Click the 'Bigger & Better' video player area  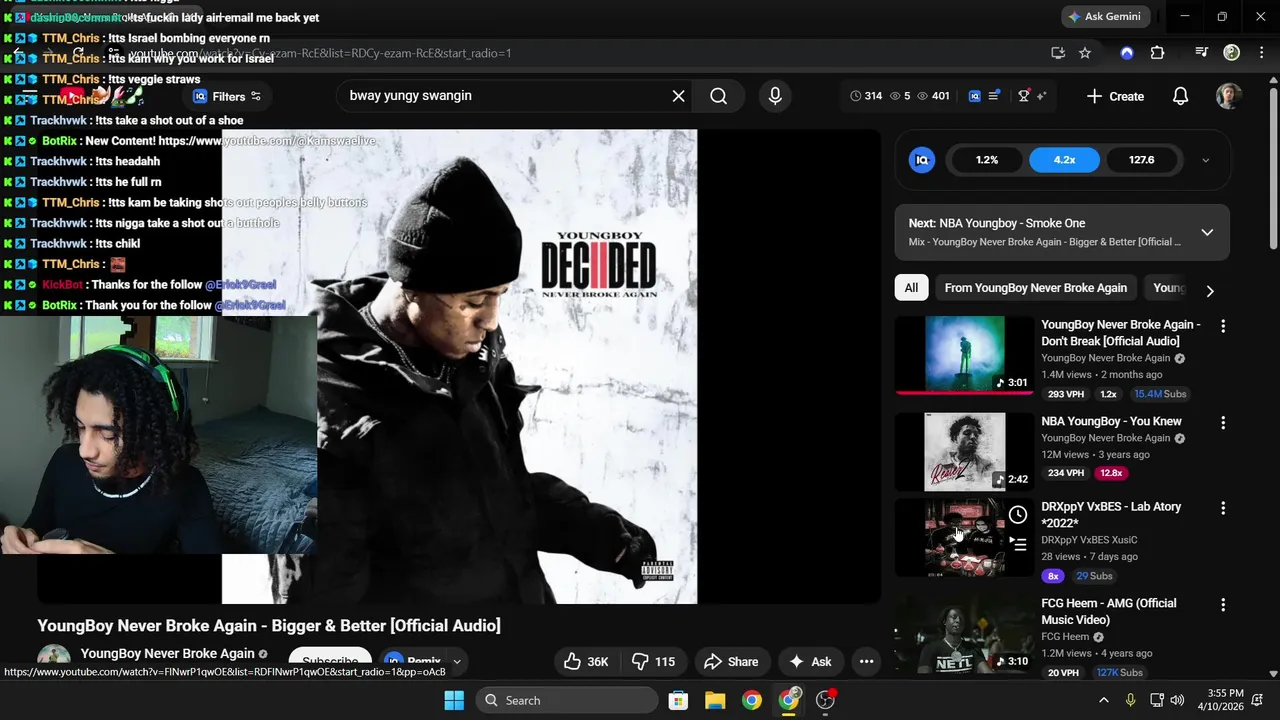[x=459, y=367]
